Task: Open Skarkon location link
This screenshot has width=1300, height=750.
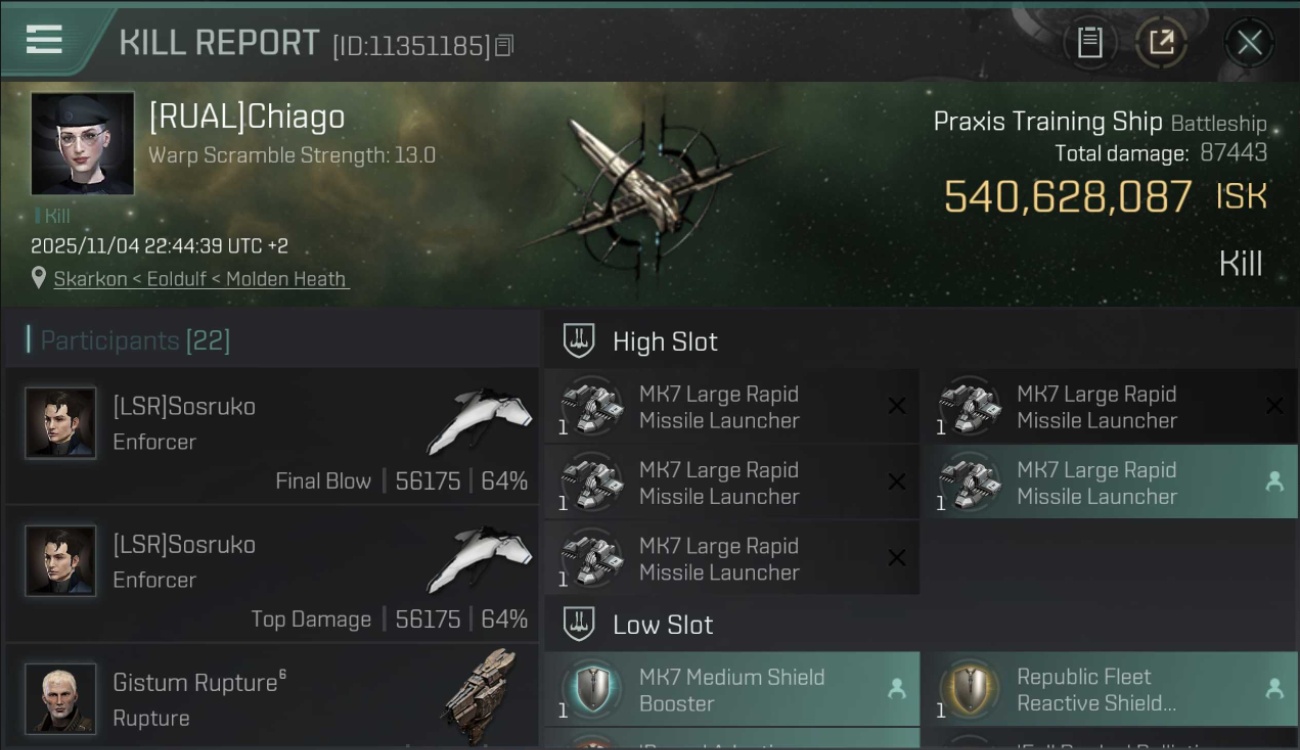Action: 91,279
